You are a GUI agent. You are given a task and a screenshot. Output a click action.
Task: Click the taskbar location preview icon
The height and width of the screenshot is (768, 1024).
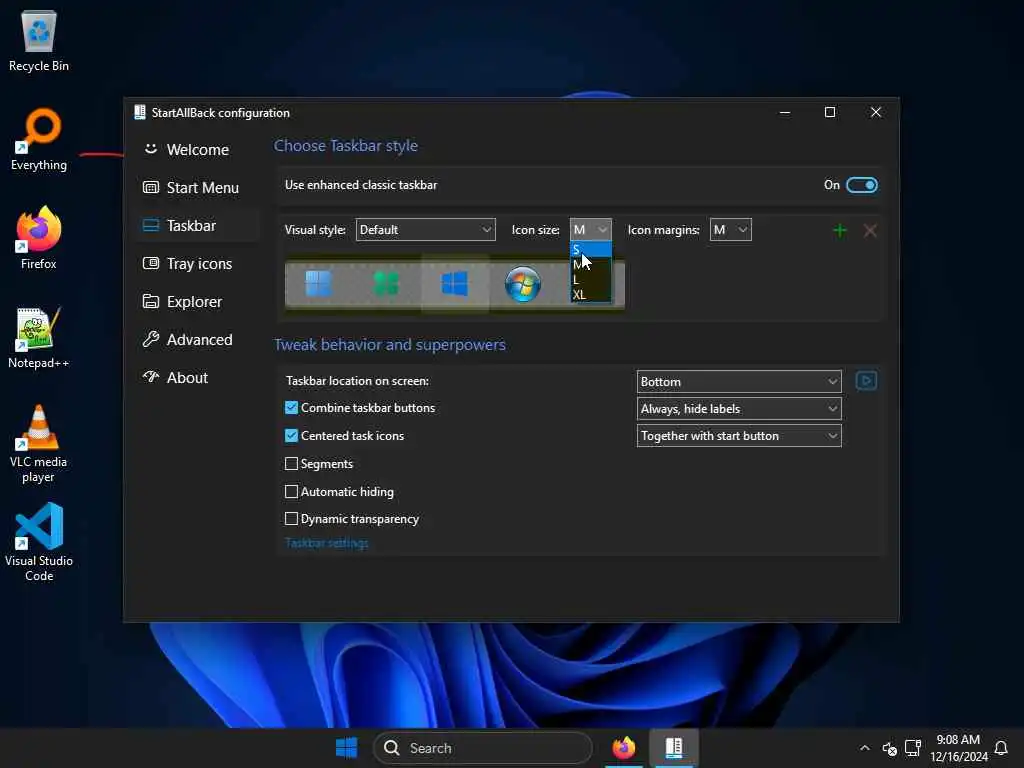(x=866, y=381)
